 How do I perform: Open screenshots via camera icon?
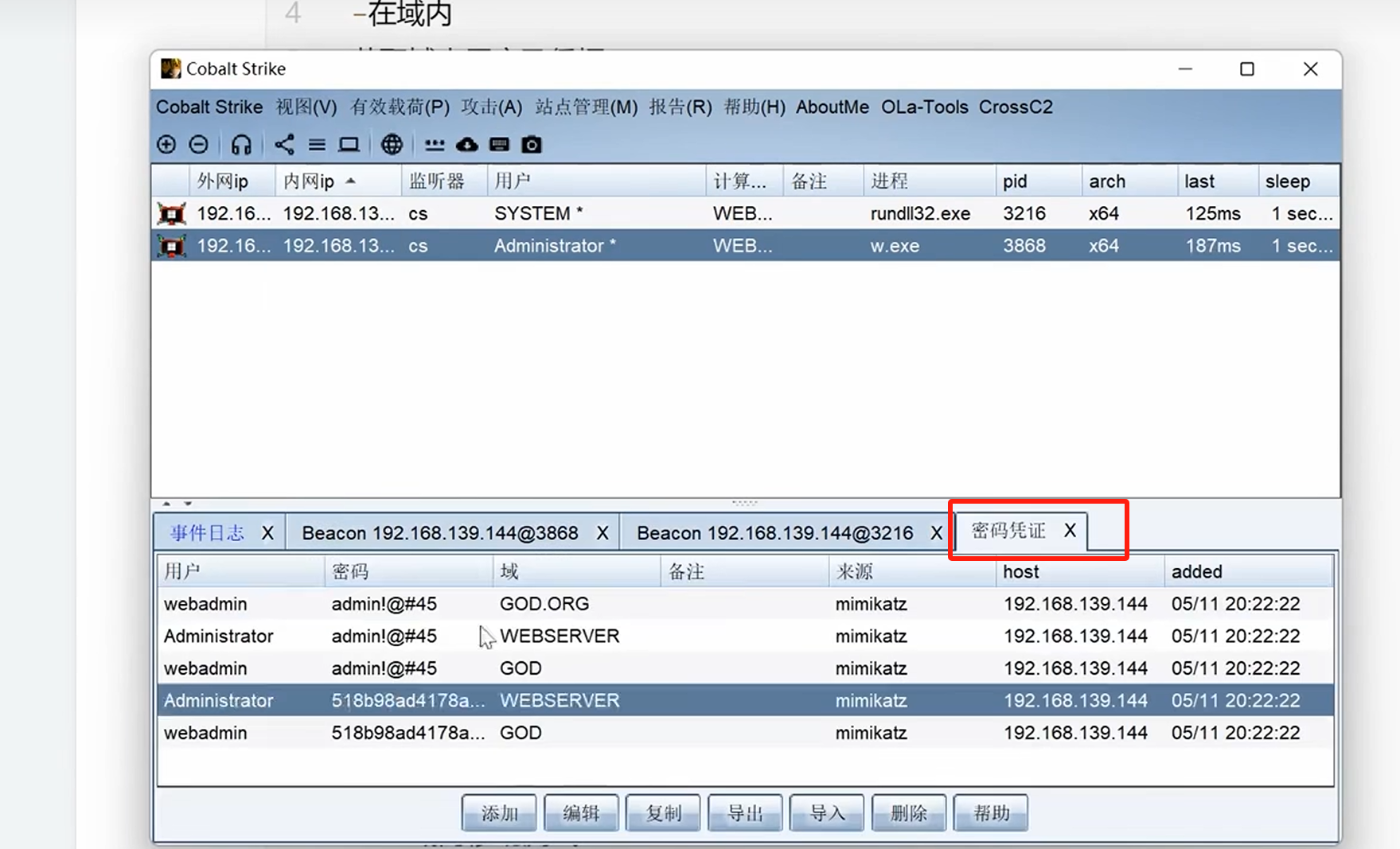click(532, 145)
